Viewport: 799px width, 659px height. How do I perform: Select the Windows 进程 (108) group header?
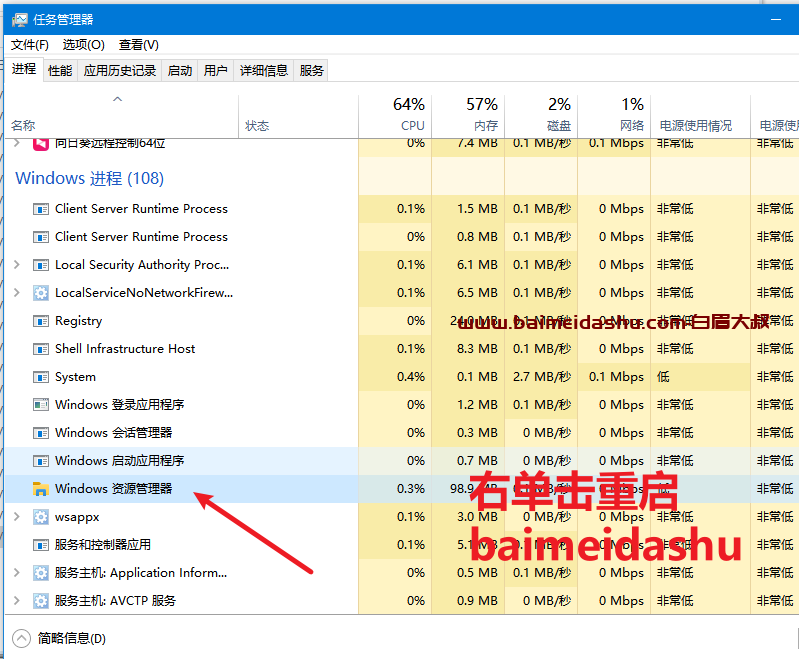coord(90,178)
